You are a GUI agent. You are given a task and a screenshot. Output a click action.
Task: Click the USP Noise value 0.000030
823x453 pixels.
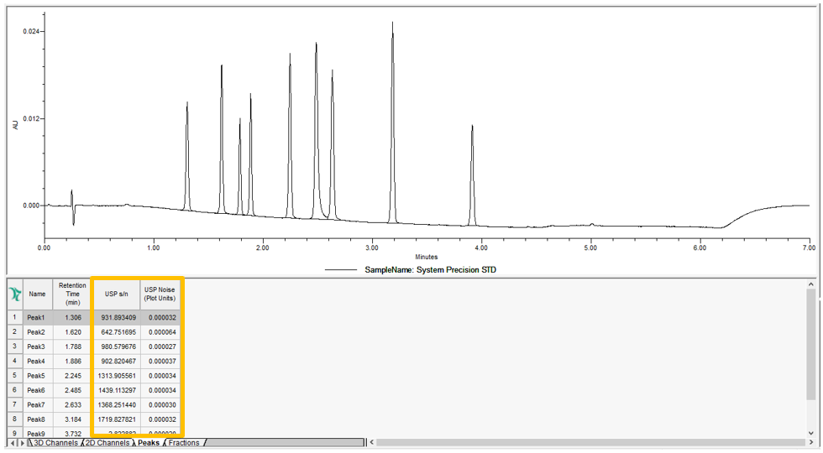161,405
